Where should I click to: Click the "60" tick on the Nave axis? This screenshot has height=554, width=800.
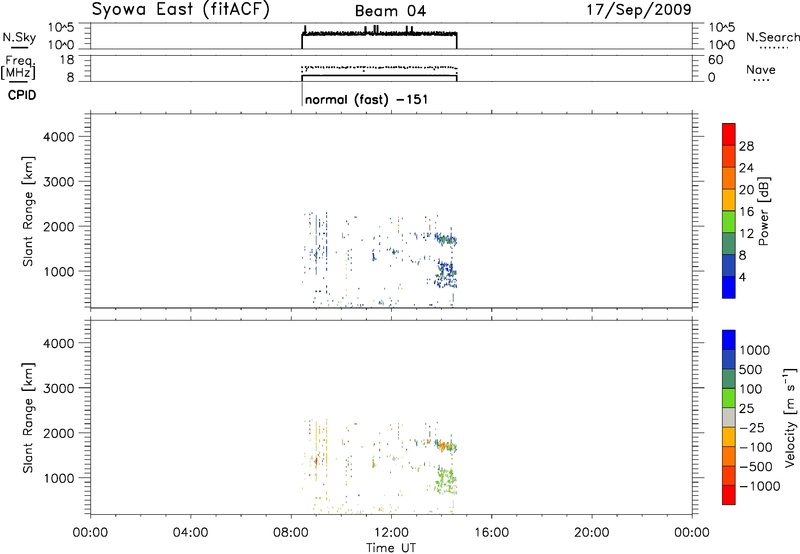pos(715,60)
